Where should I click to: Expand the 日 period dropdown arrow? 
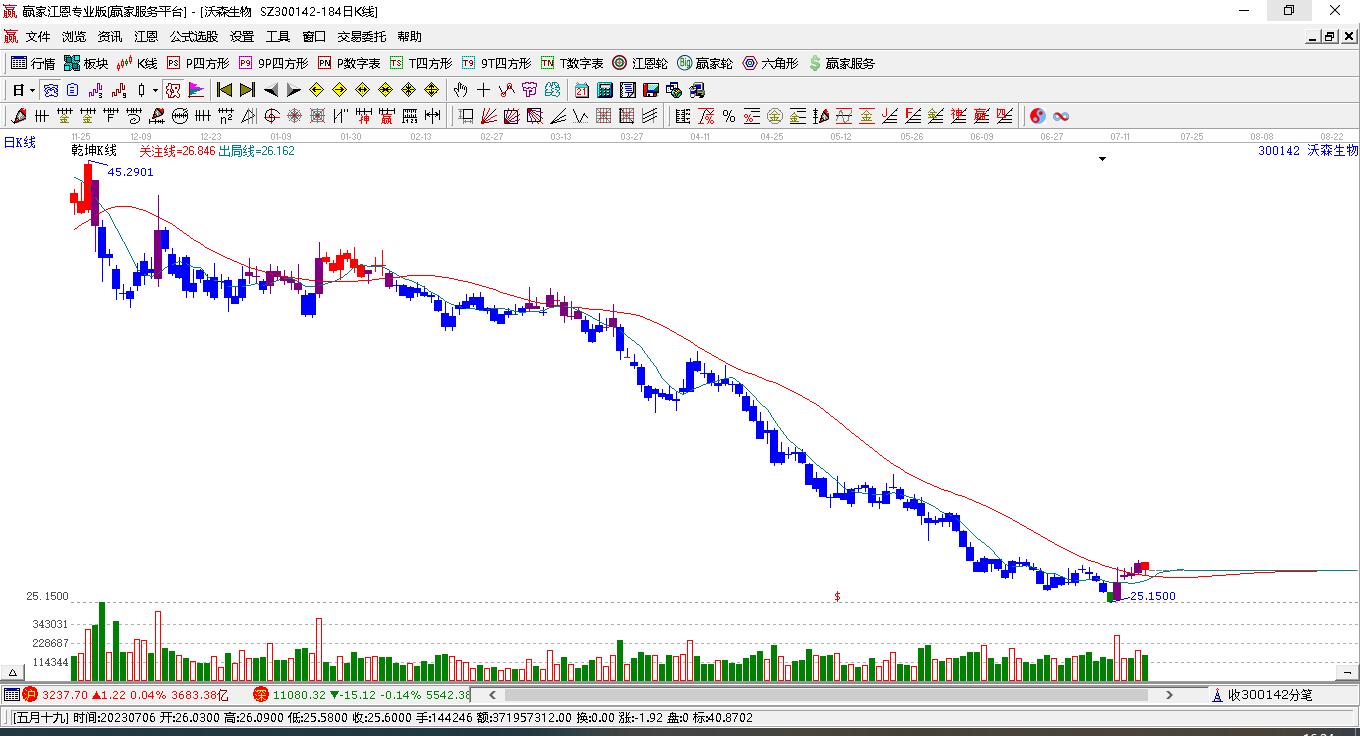point(32,90)
